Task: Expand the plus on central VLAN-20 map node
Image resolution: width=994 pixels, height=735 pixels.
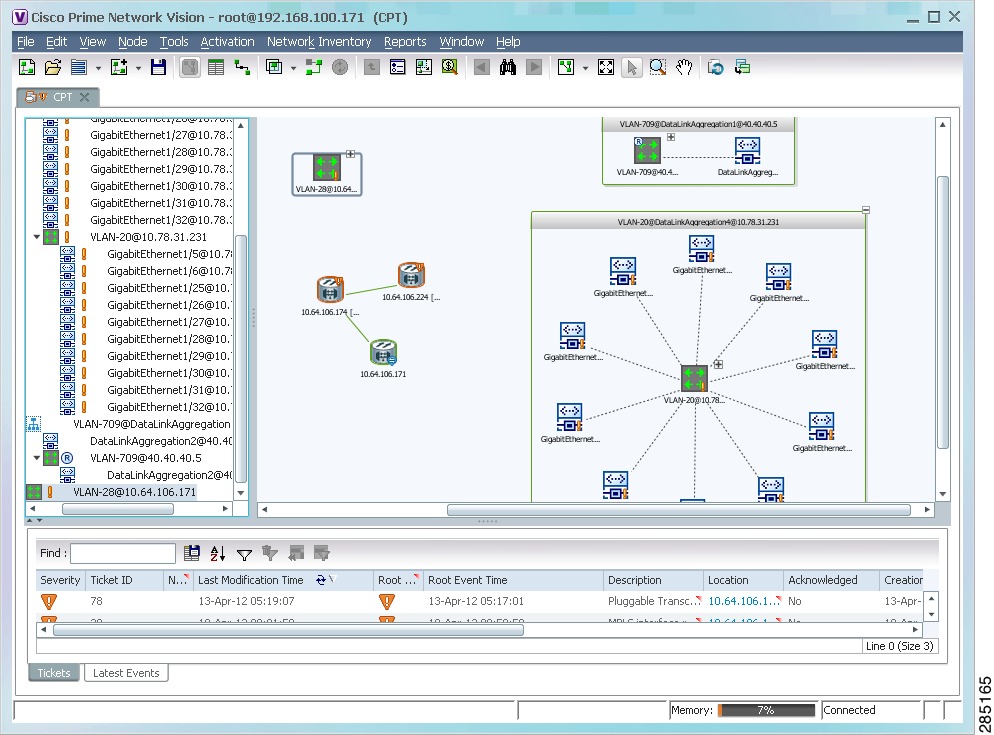Action: coord(718,364)
